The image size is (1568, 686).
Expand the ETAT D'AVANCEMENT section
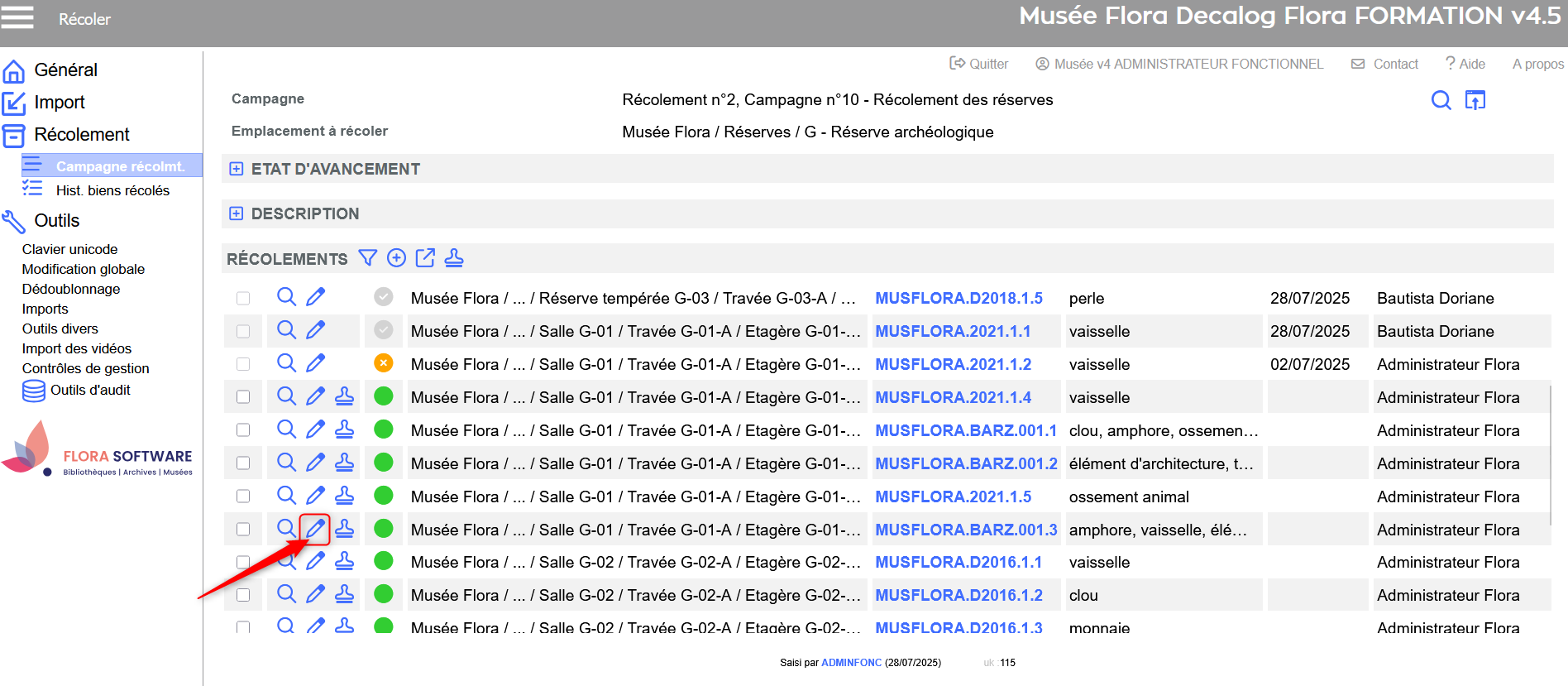237,169
